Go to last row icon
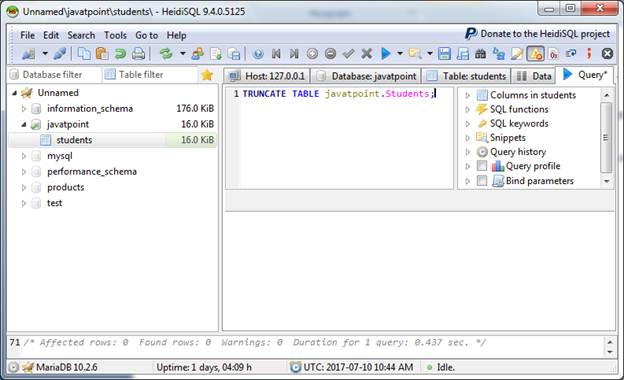The height and width of the screenshot is (380, 624). [x=294, y=53]
